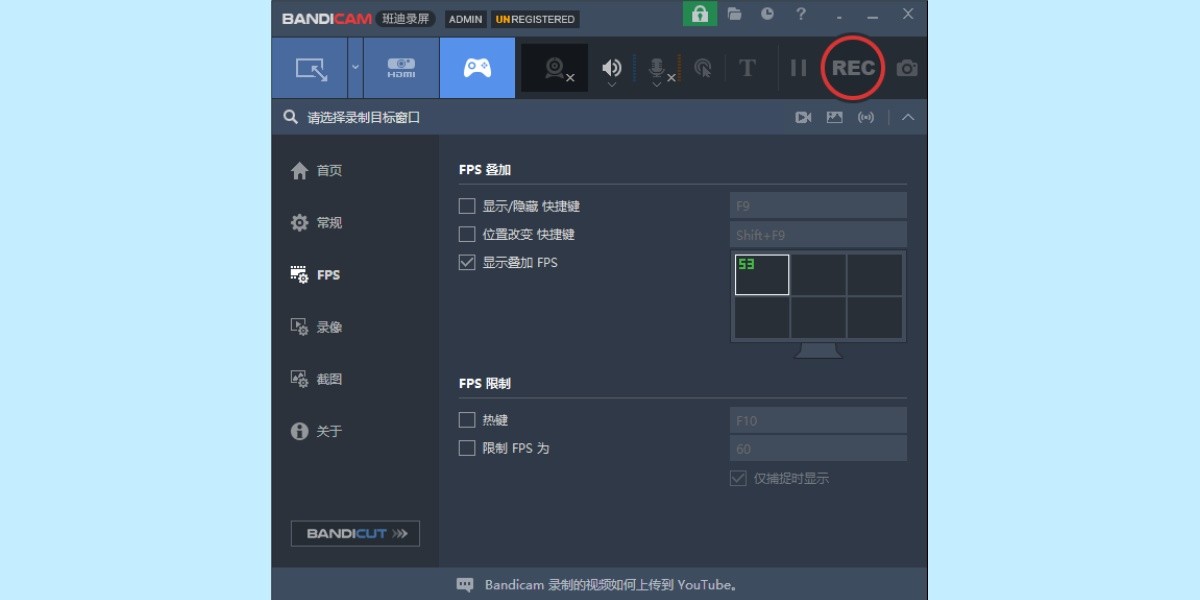The height and width of the screenshot is (600, 1200).
Task: Click the REC record button
Action: (852, 67)
